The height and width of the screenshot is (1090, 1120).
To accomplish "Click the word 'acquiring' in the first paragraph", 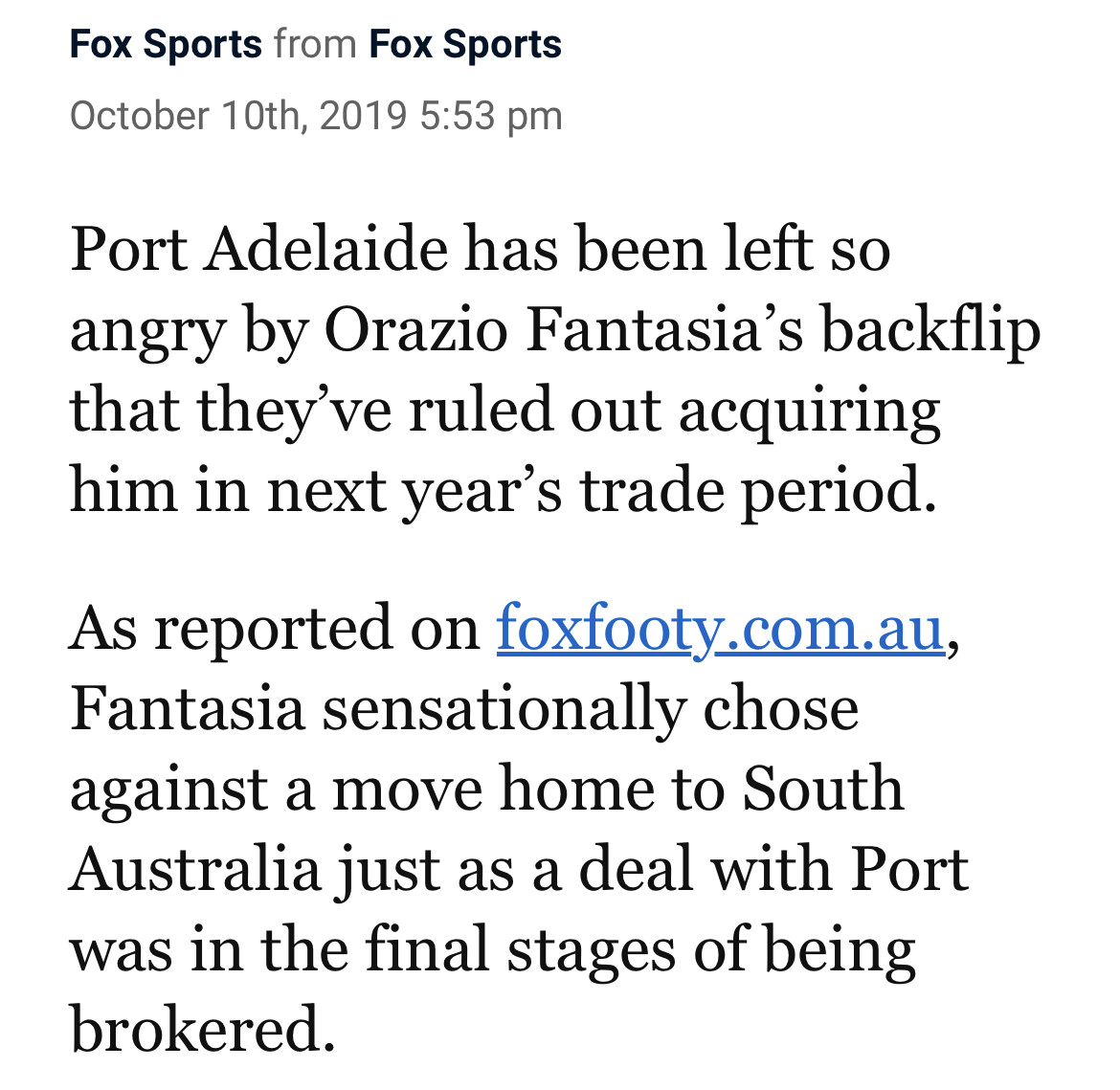I will point(809,414).
